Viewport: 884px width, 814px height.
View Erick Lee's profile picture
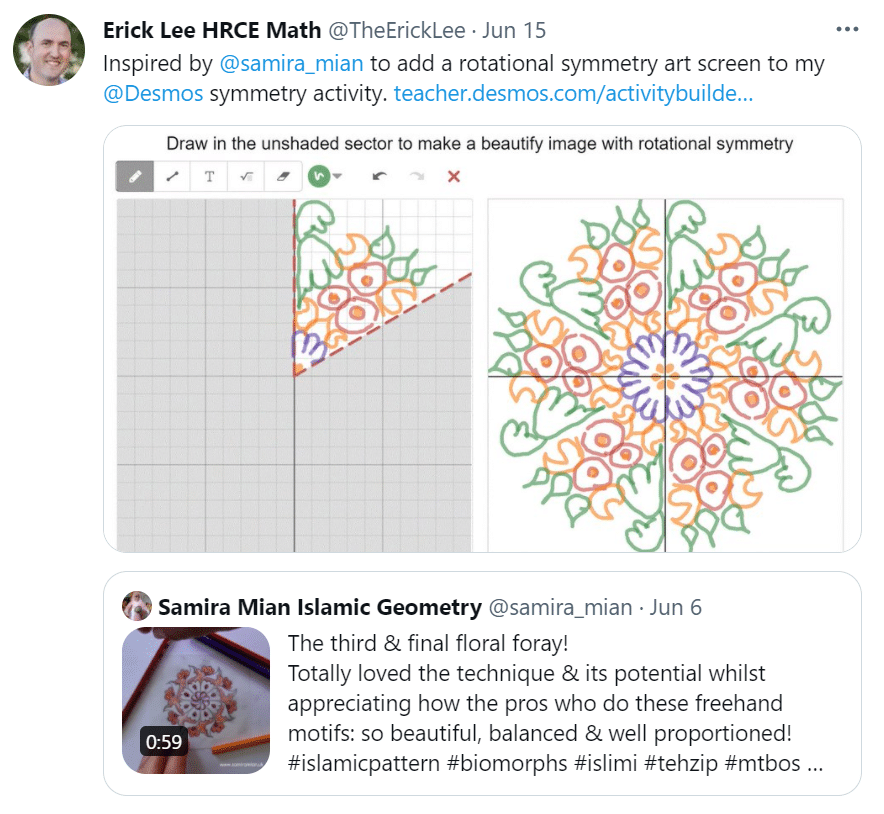(49, 50)
